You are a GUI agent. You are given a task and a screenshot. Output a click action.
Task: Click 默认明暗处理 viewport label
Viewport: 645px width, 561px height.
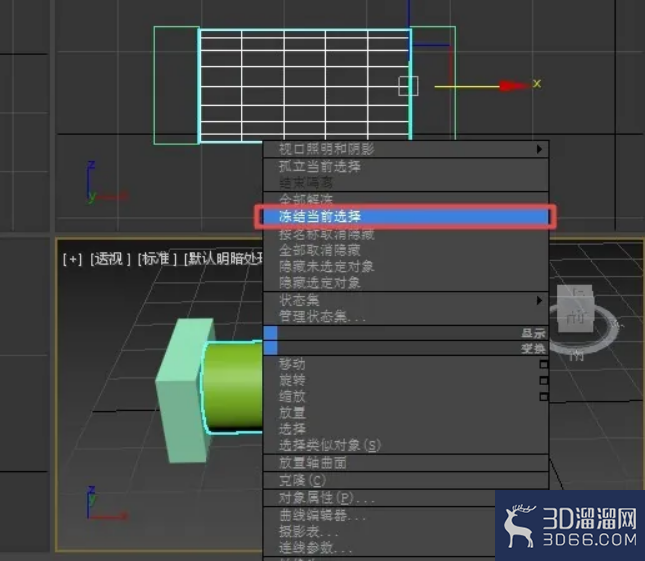point(224,259)
